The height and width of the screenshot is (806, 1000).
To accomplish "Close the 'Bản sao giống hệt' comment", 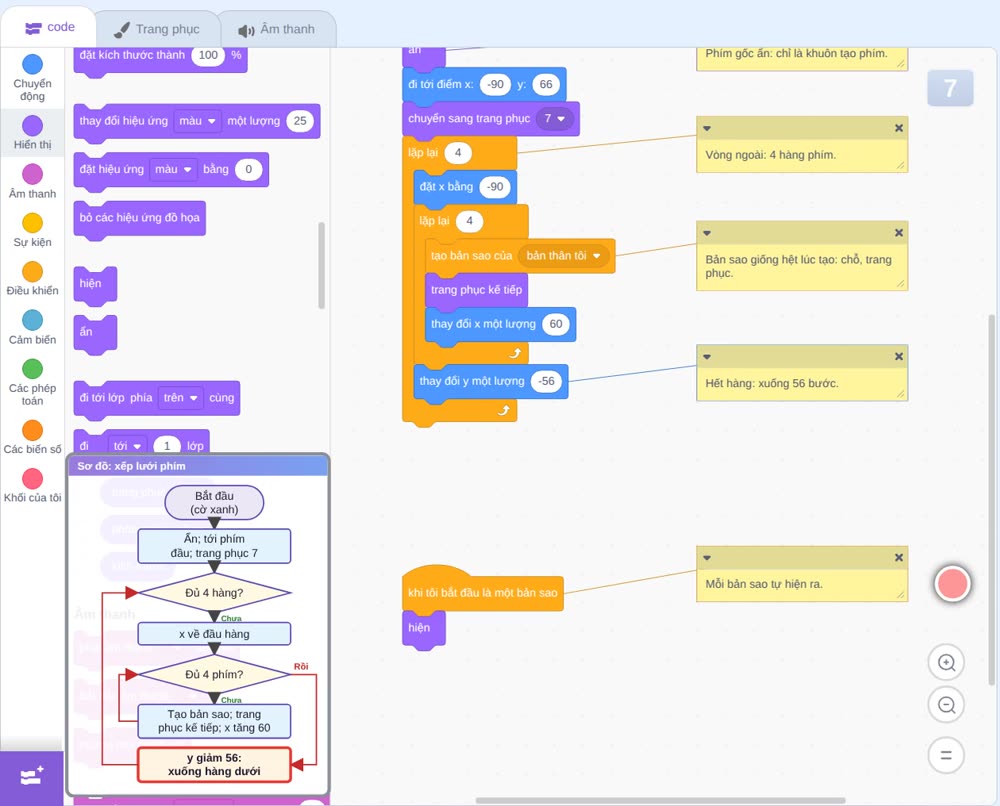I will click(899, 233).
